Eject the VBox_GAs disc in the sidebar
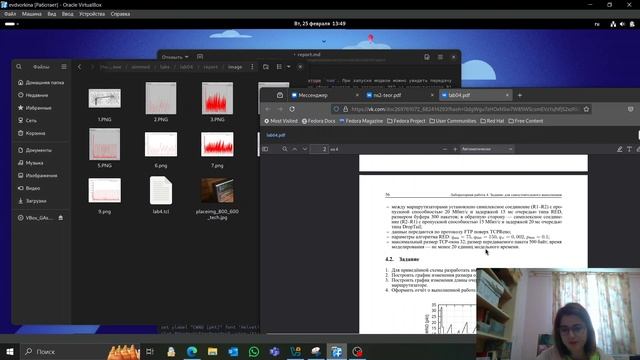 click(x=60, y=218)
